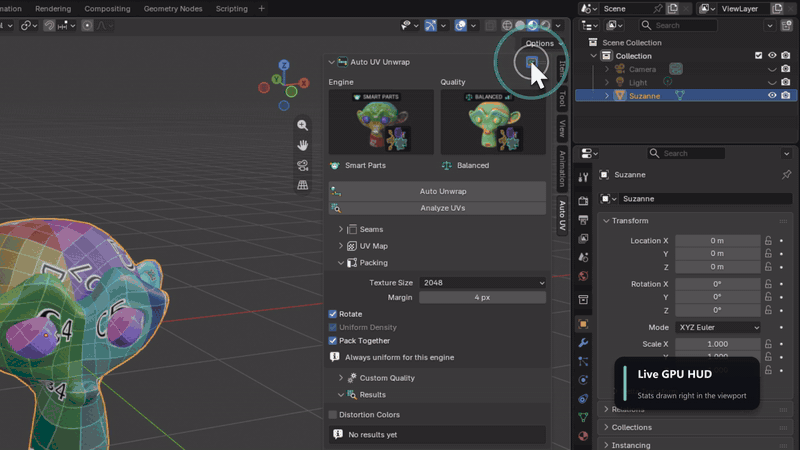Click the viewport zoom magnifier icon
This screenshot has height=450, width=800.
click(303, 125)
